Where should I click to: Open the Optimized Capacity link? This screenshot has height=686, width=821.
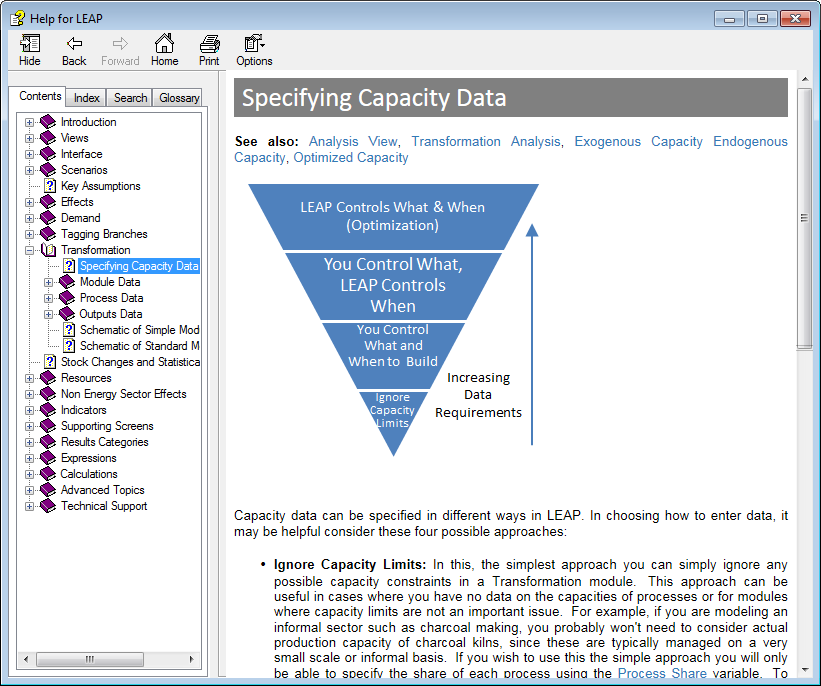[x=351, y=158]
